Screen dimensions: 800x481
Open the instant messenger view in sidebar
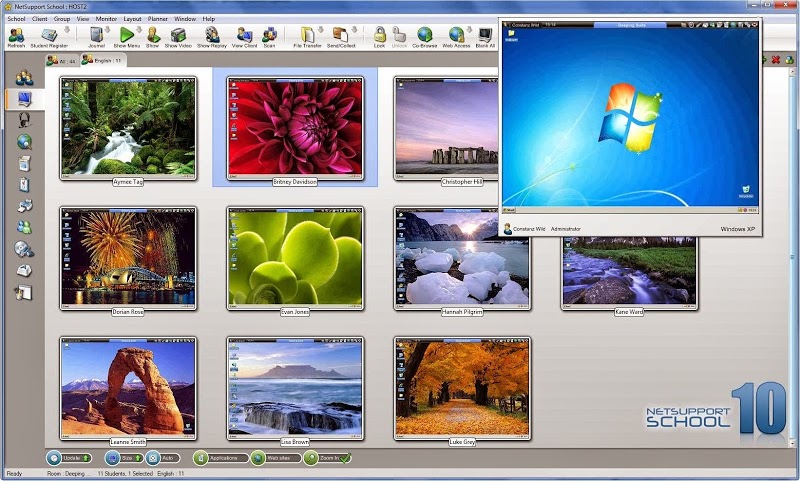tap(24, 227)
